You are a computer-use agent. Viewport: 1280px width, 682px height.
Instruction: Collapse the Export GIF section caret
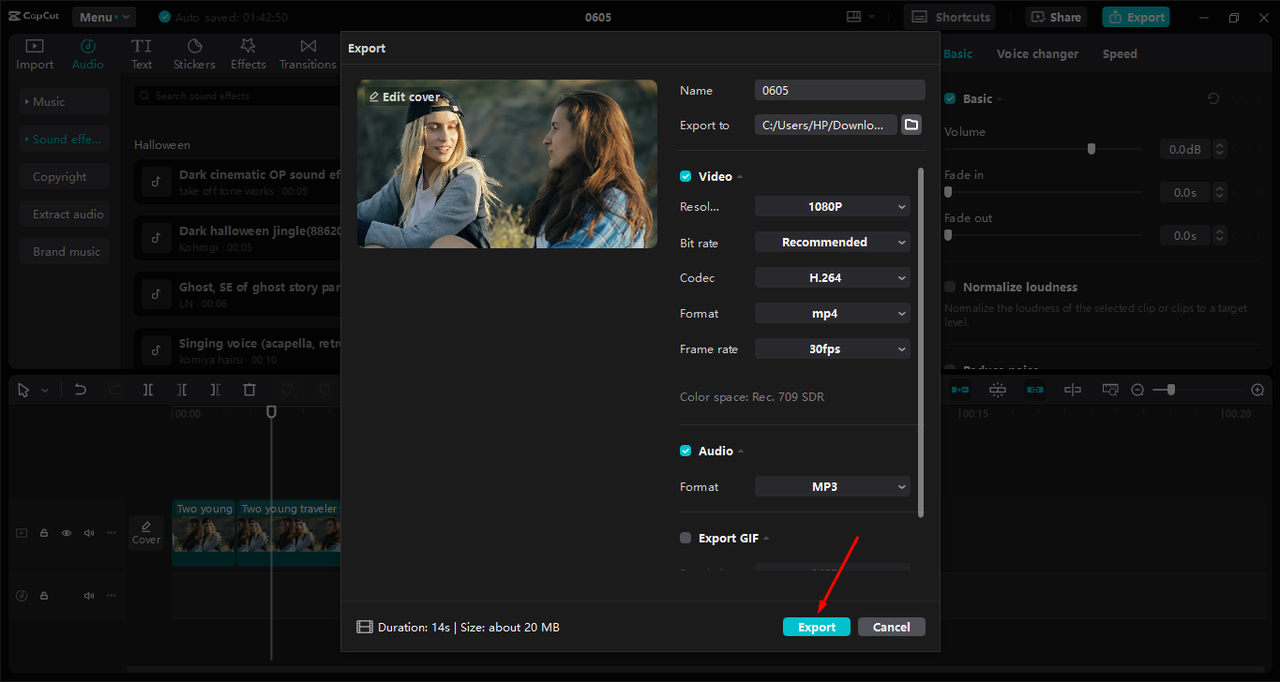766,539
